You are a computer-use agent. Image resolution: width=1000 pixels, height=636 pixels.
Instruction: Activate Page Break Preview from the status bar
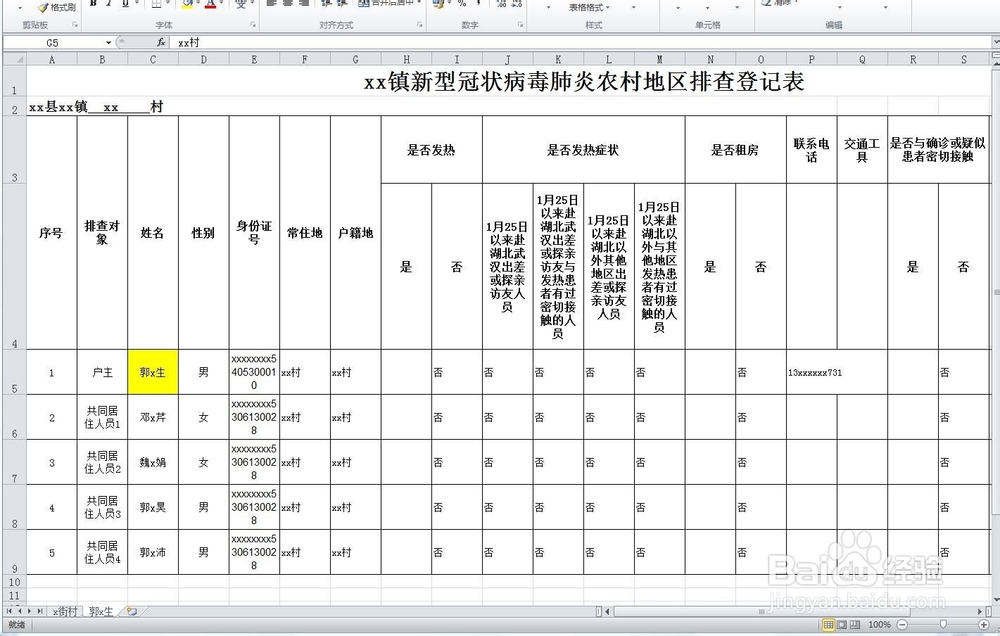(x=856, y=623)
